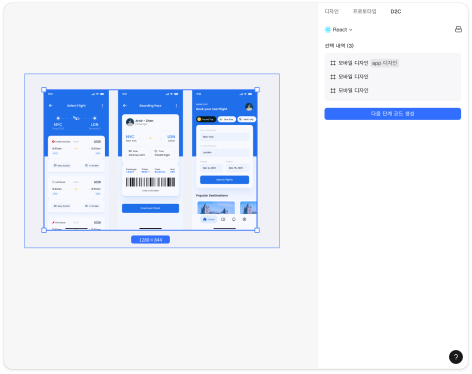Click the 다음 단계 코드 생성 button
Image resolution: width=472 pixels, height=374 pixels.
tap(393, 114)
